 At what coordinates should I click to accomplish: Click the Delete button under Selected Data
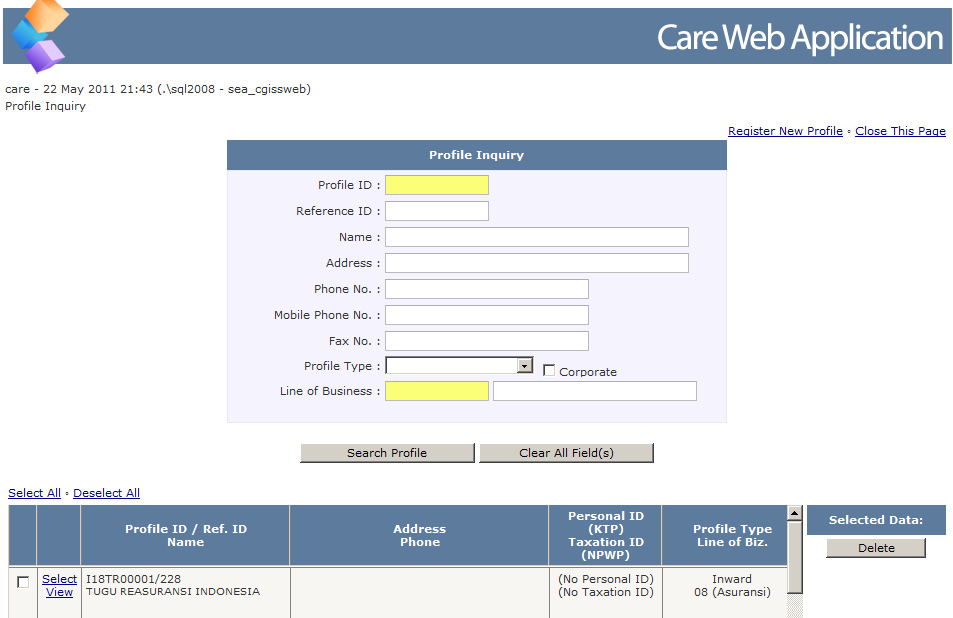click(875, 548)
